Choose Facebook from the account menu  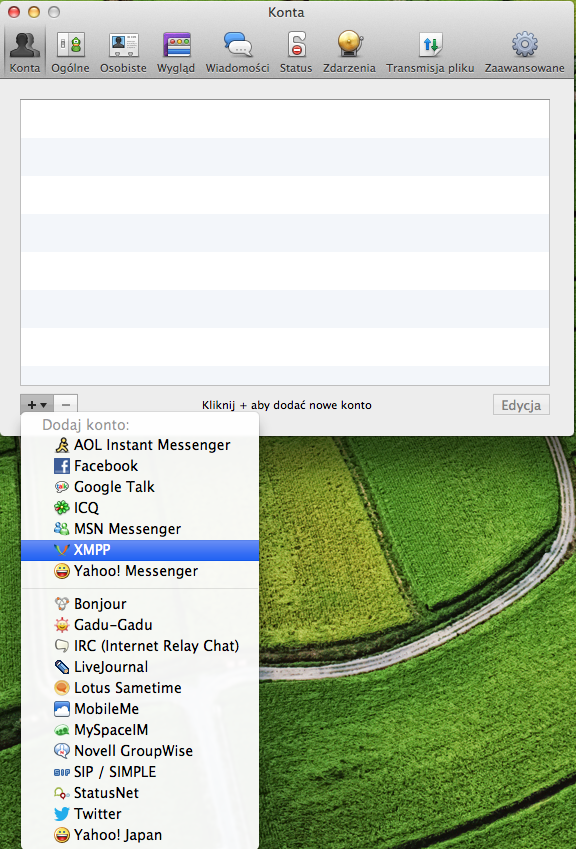pyautogui.click(x=140, y=466)
